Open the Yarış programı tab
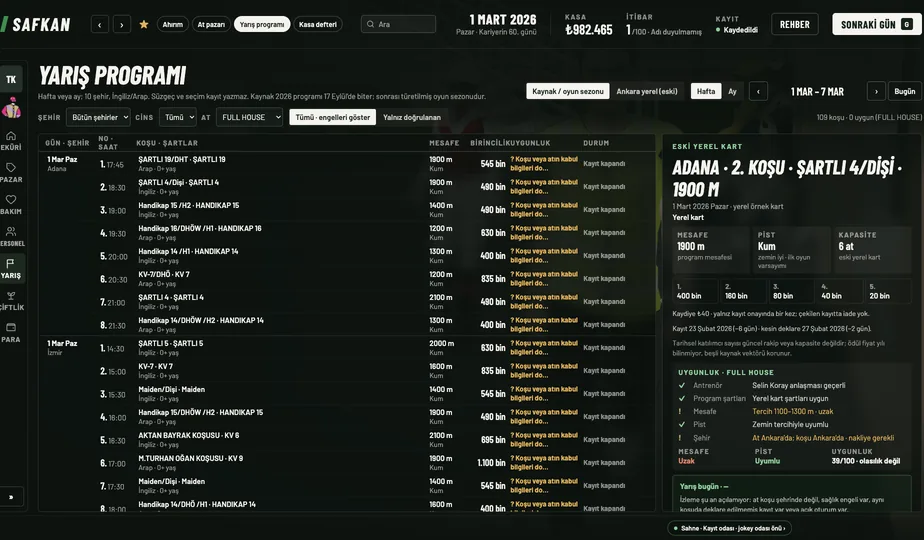Viewport: 924px width, 540px height. pos(262,25)
